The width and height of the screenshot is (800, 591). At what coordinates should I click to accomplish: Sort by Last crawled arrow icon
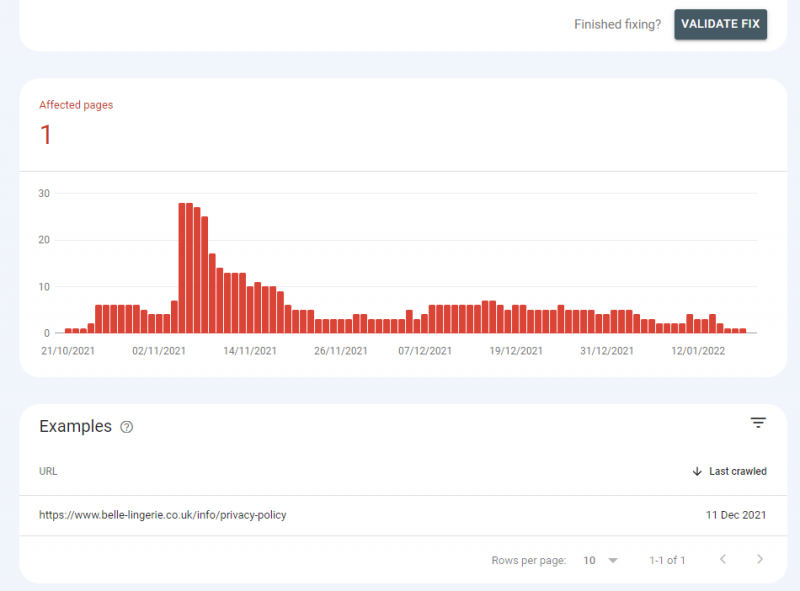point(697,471)
